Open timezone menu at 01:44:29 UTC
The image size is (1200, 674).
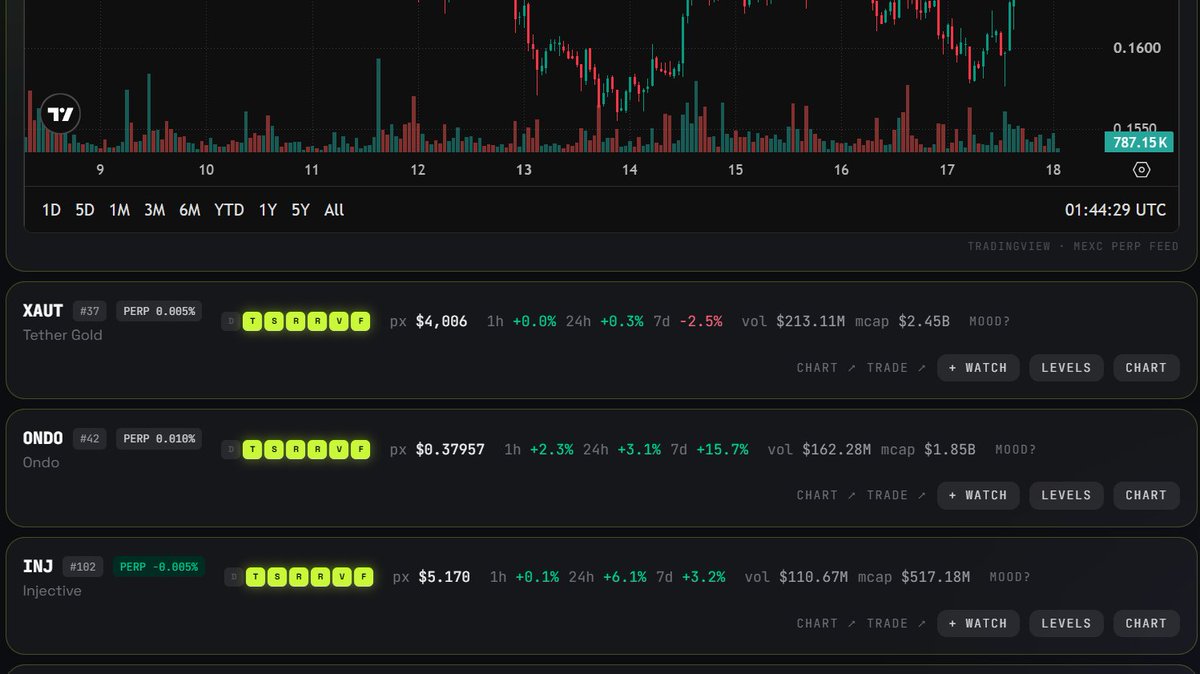click(1115, 210)
